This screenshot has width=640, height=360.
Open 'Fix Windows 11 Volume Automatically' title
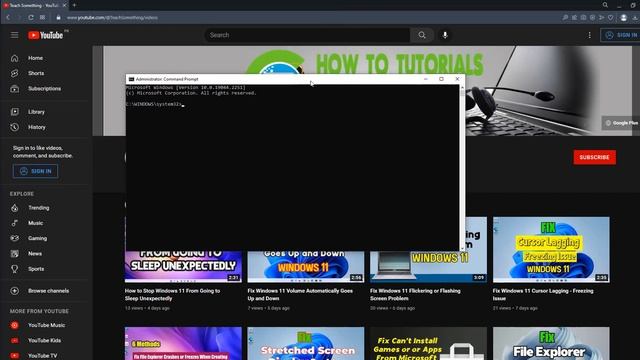(x=300, y=295)
